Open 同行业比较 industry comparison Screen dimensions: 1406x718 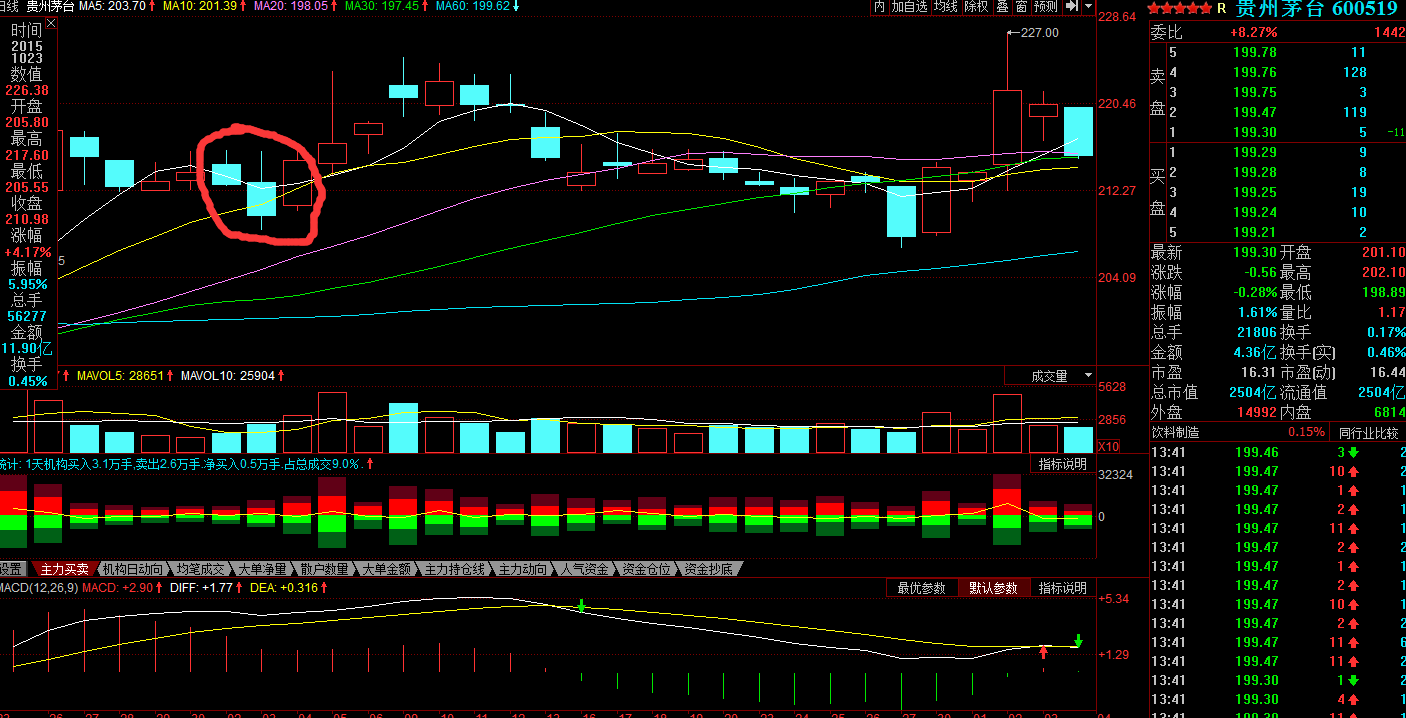(x=1368, y=433)
